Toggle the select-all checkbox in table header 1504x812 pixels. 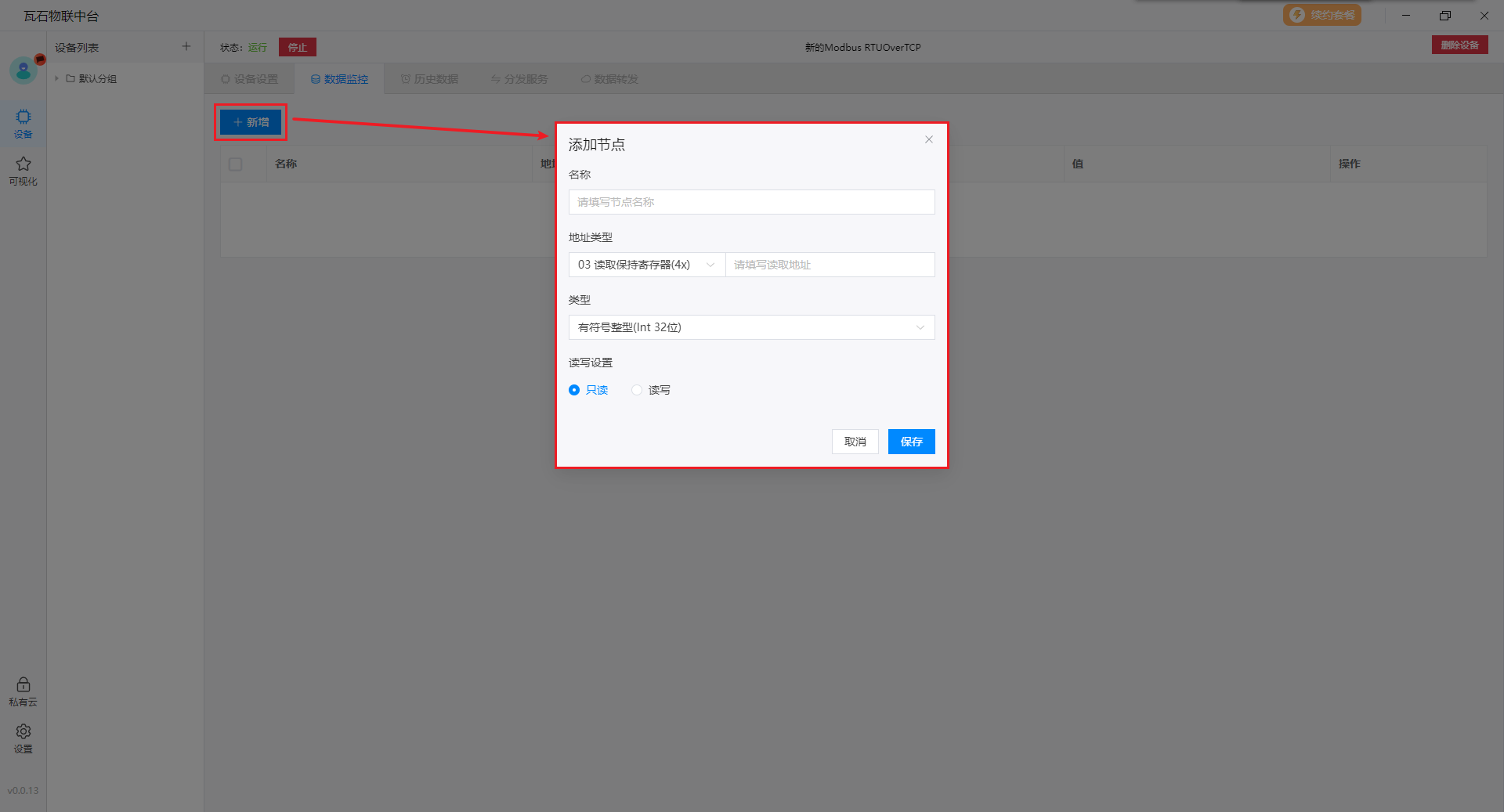point(236,164)
